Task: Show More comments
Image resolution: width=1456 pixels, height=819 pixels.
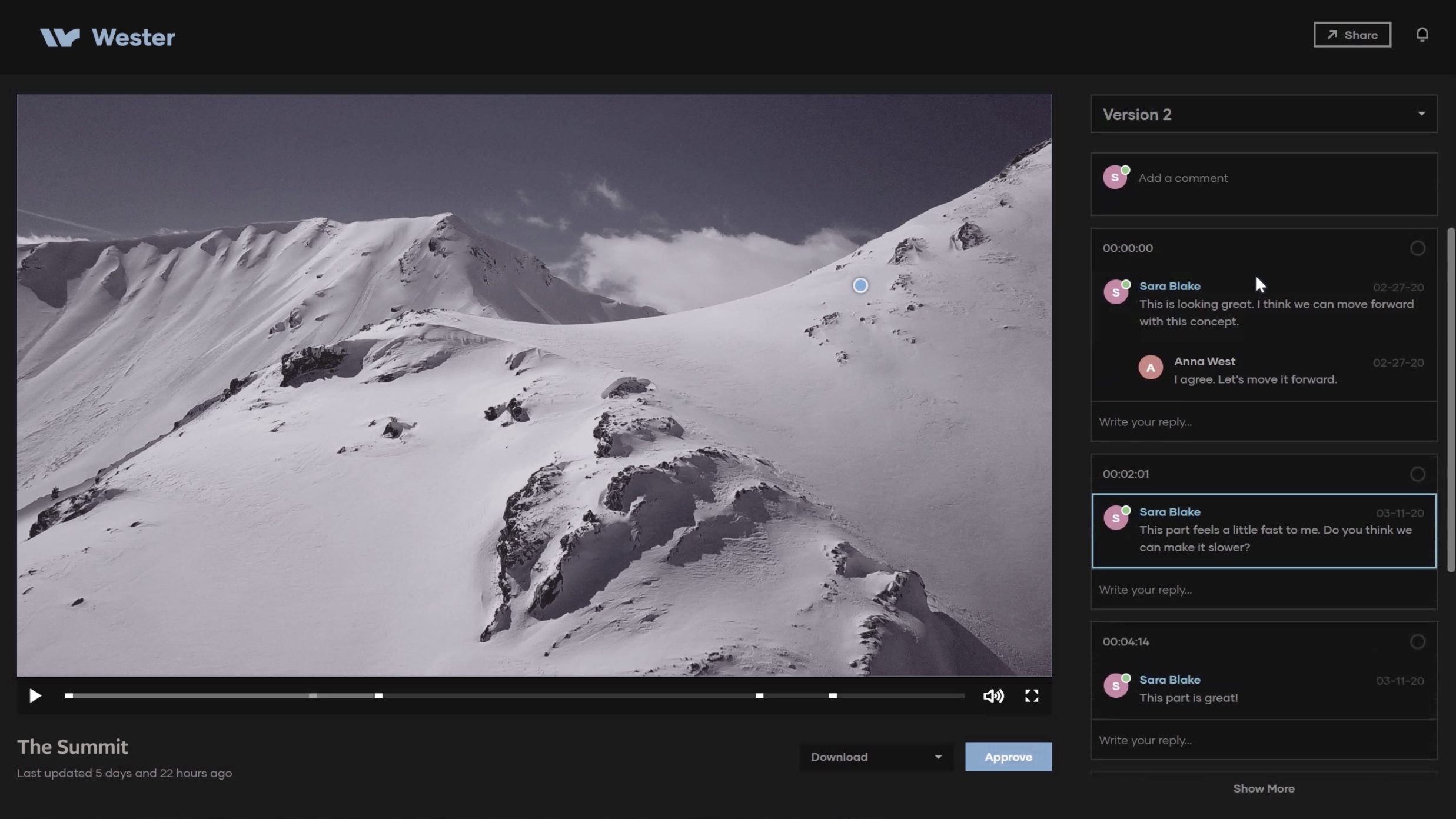Action: tap(1264, 788)
